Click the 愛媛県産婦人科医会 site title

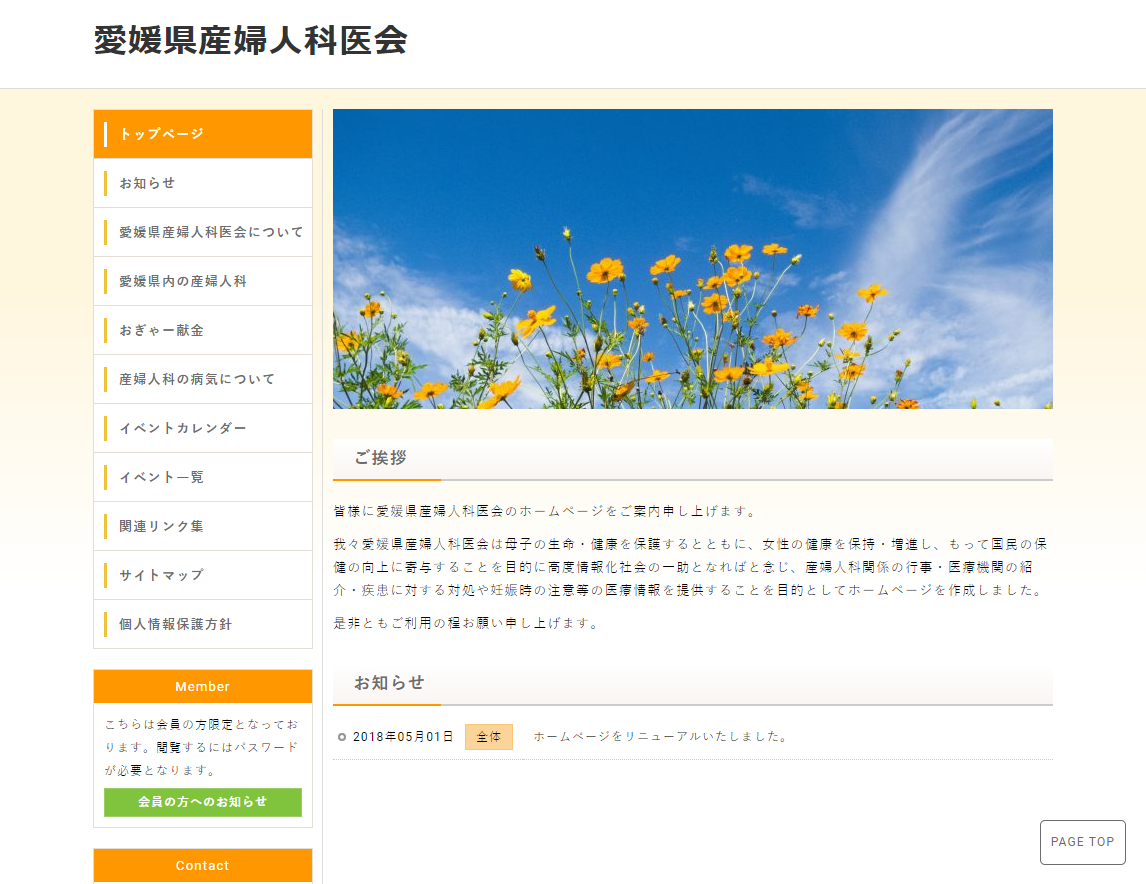(x=251, y=40)
